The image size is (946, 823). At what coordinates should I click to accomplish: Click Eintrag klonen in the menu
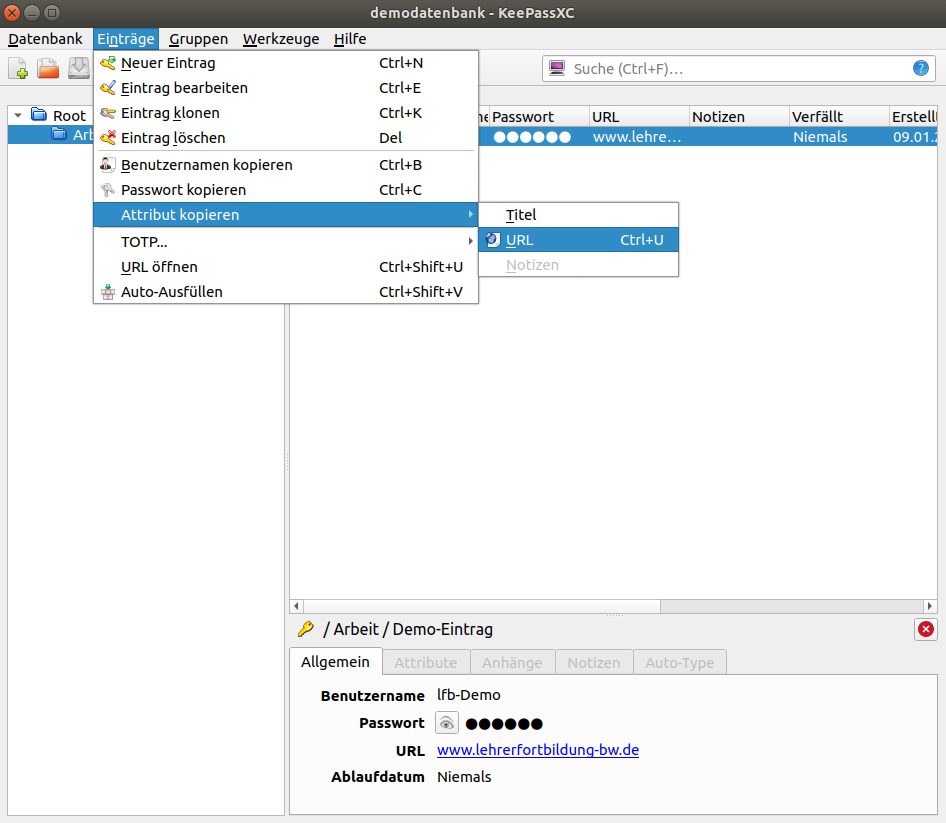pyautogui.click(x=170, y=113)
